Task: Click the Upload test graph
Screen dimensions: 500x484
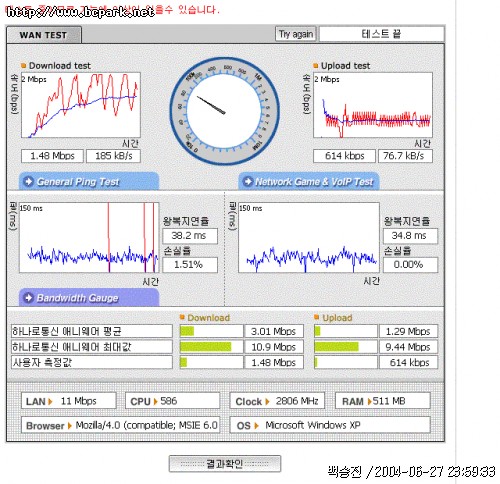Action: point(373,105)
